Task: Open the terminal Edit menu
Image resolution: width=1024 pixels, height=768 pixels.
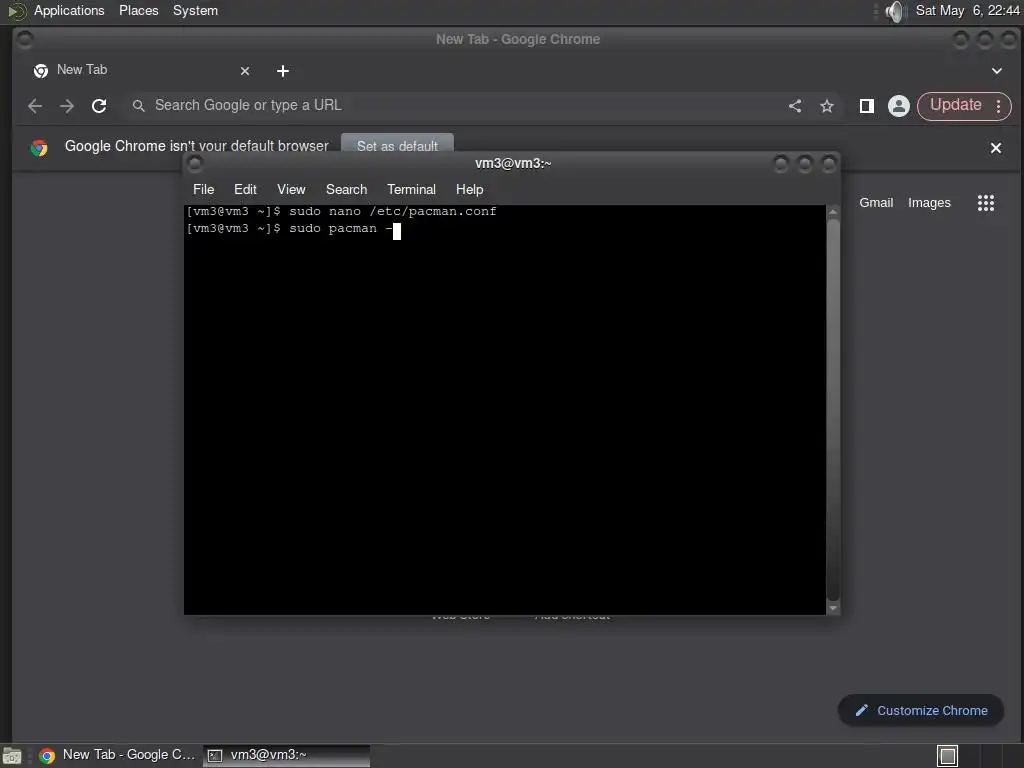Action: click(245, 189)
